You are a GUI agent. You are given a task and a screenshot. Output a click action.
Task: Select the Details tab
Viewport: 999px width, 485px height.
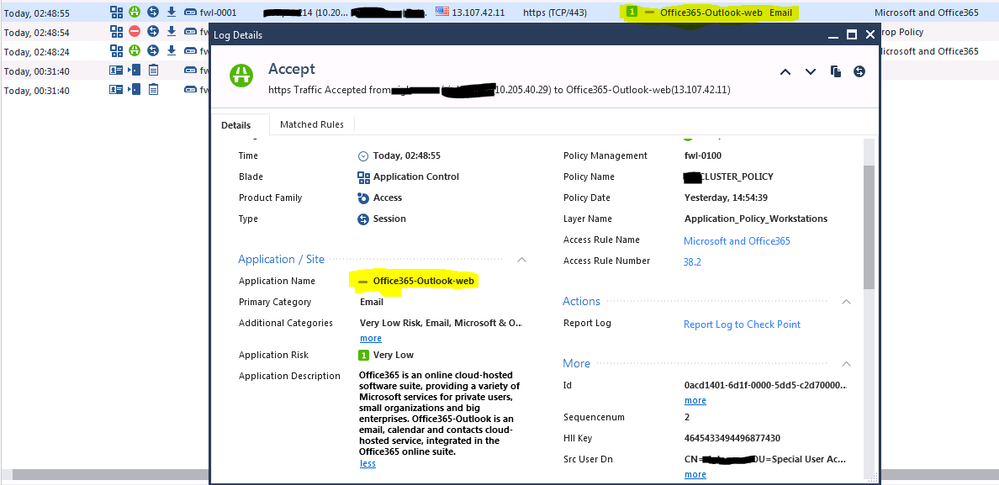pos(237,124)
